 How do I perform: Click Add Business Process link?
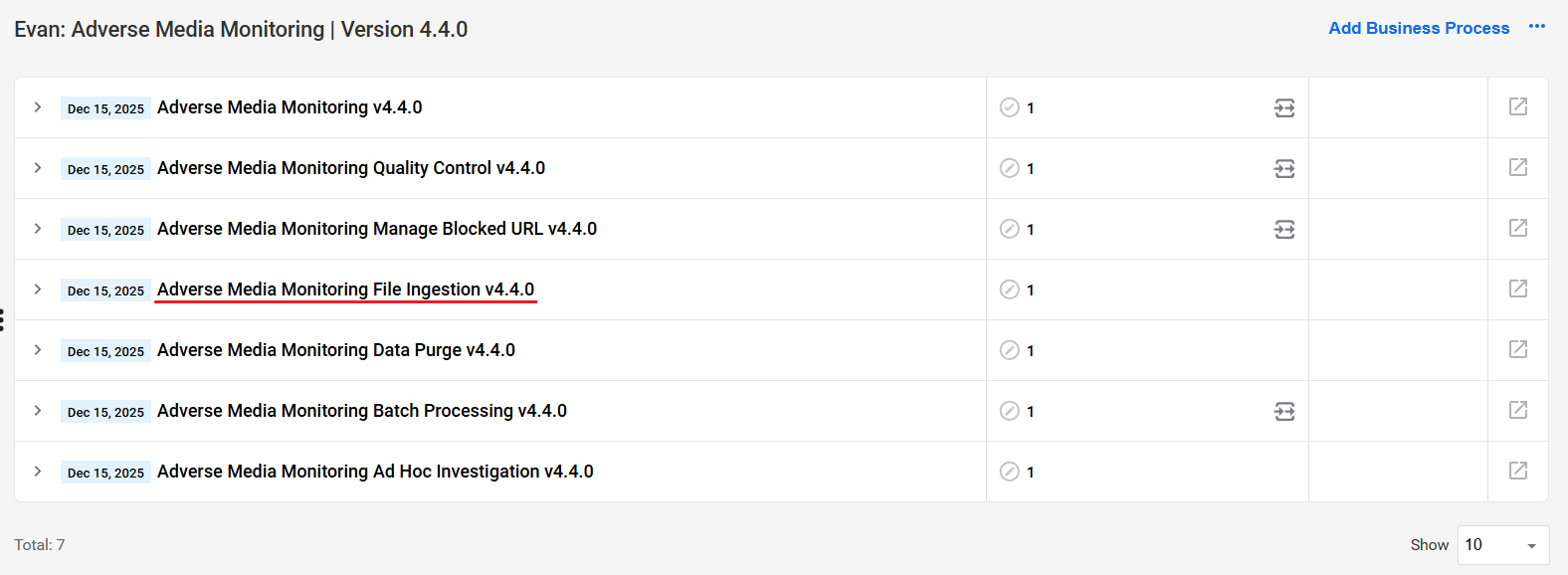tap(1419, 28)
